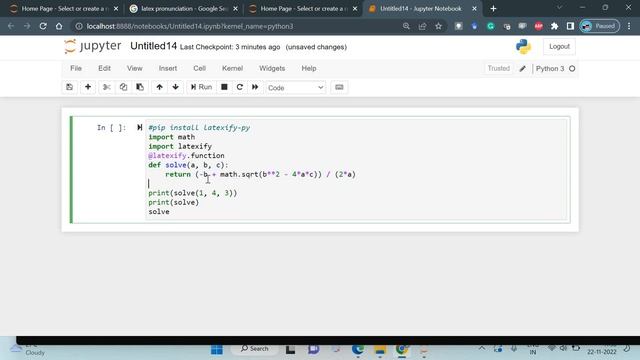Toggle the browser side panel icon

click(570, 26)
